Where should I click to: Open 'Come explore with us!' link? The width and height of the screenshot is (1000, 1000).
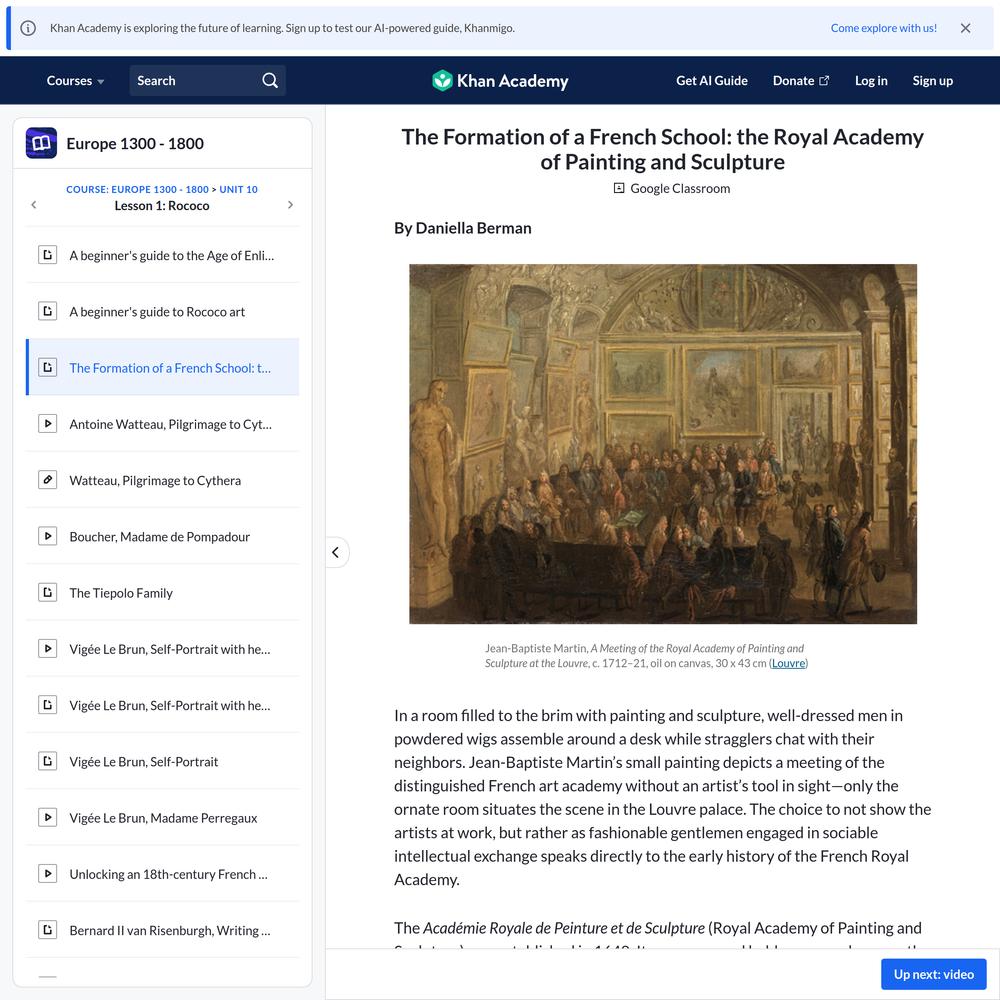(883, 28)
